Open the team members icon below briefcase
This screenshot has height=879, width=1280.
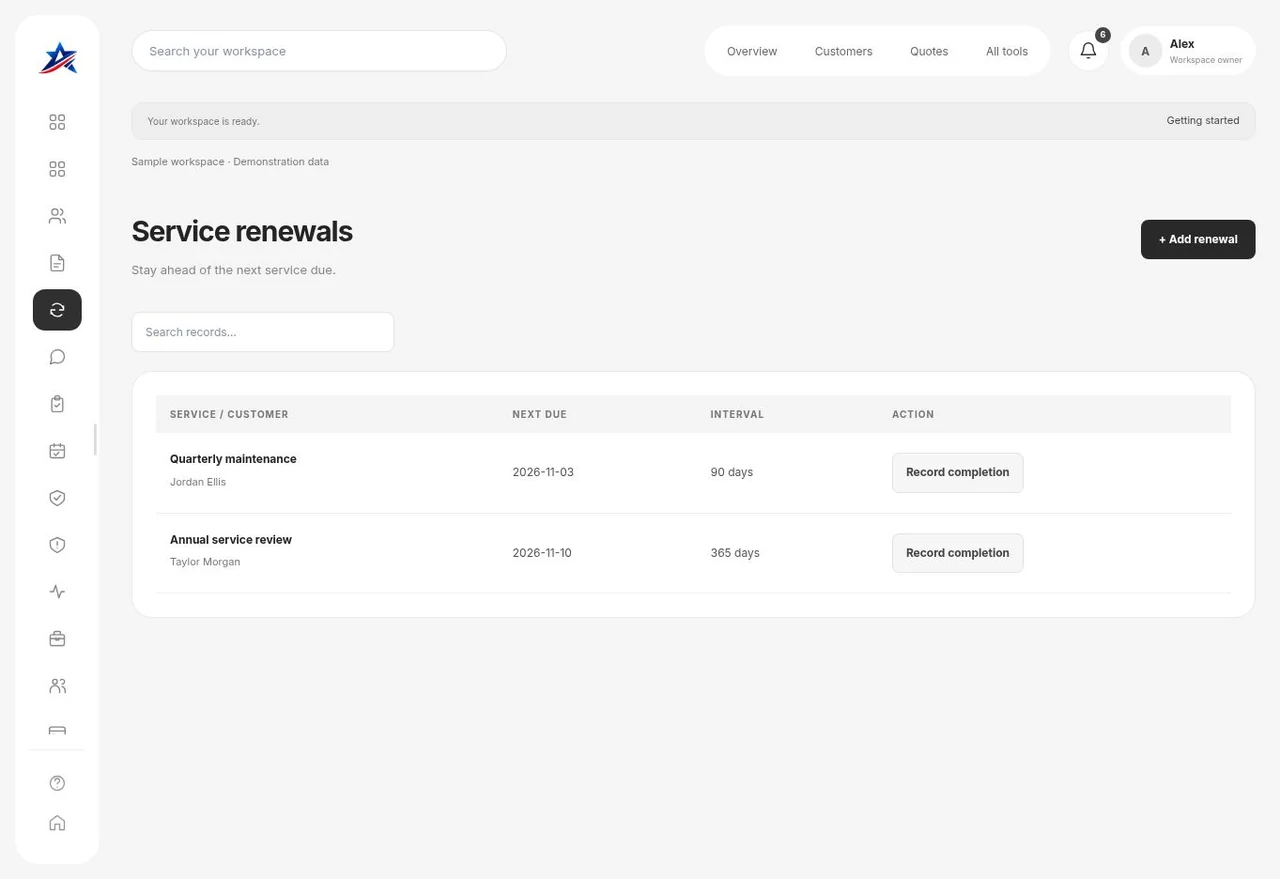(57, 686)
